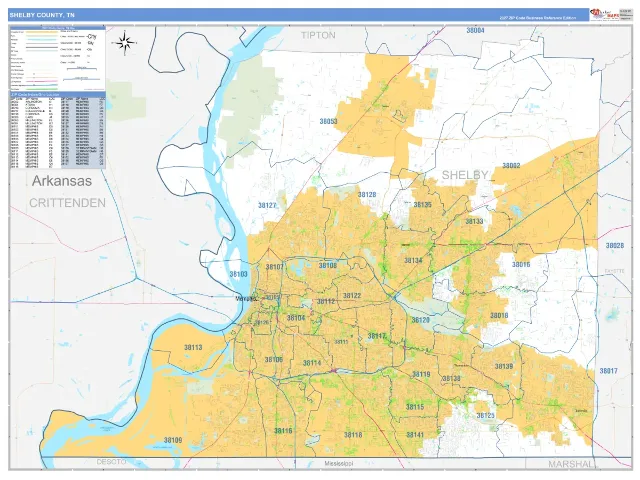Select ZIP code label "38139"
Image resolution: width=640 pixels, height=480 pixels.
coord(504,366)
